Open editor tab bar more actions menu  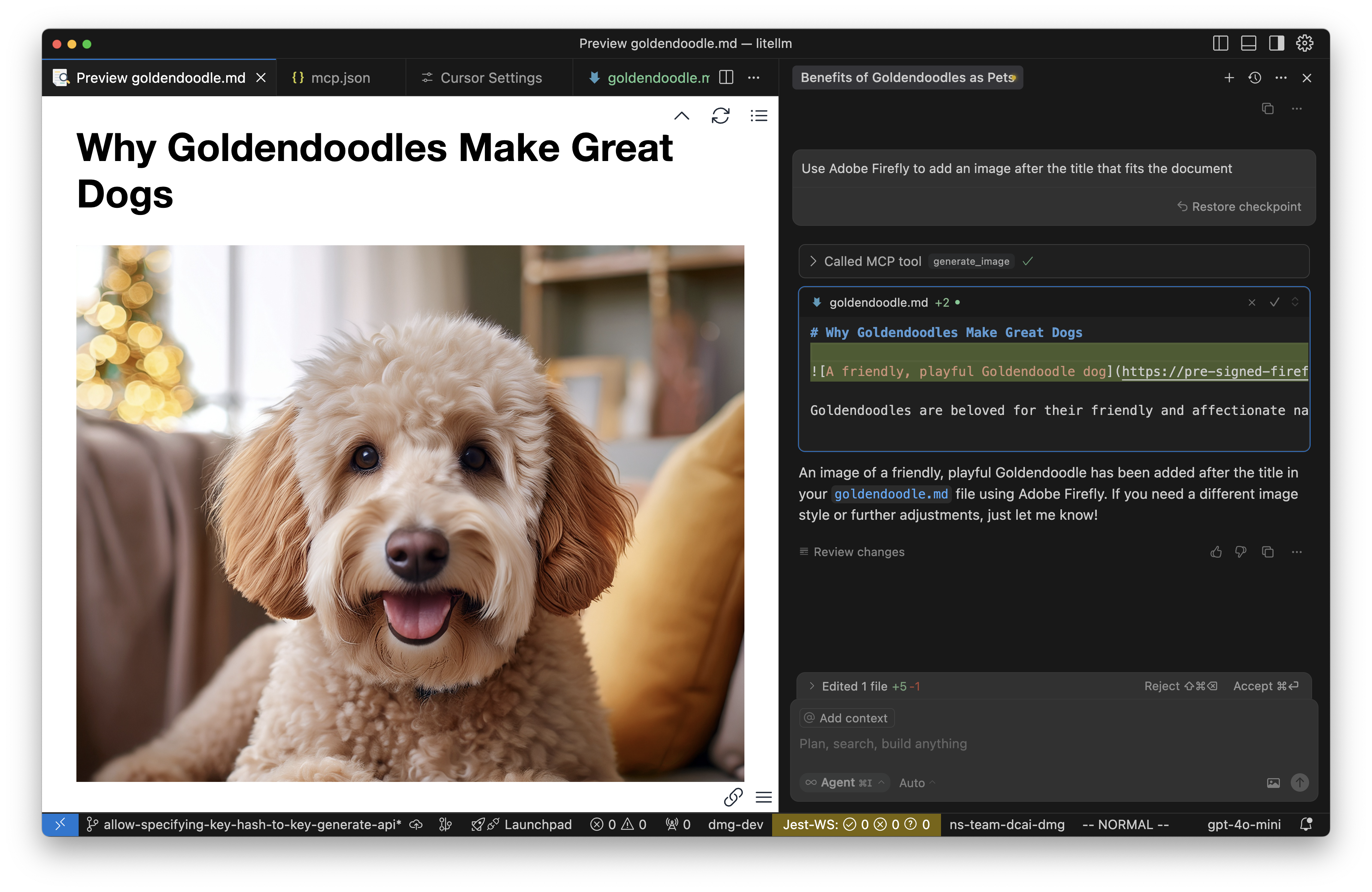tap(753, 77)
